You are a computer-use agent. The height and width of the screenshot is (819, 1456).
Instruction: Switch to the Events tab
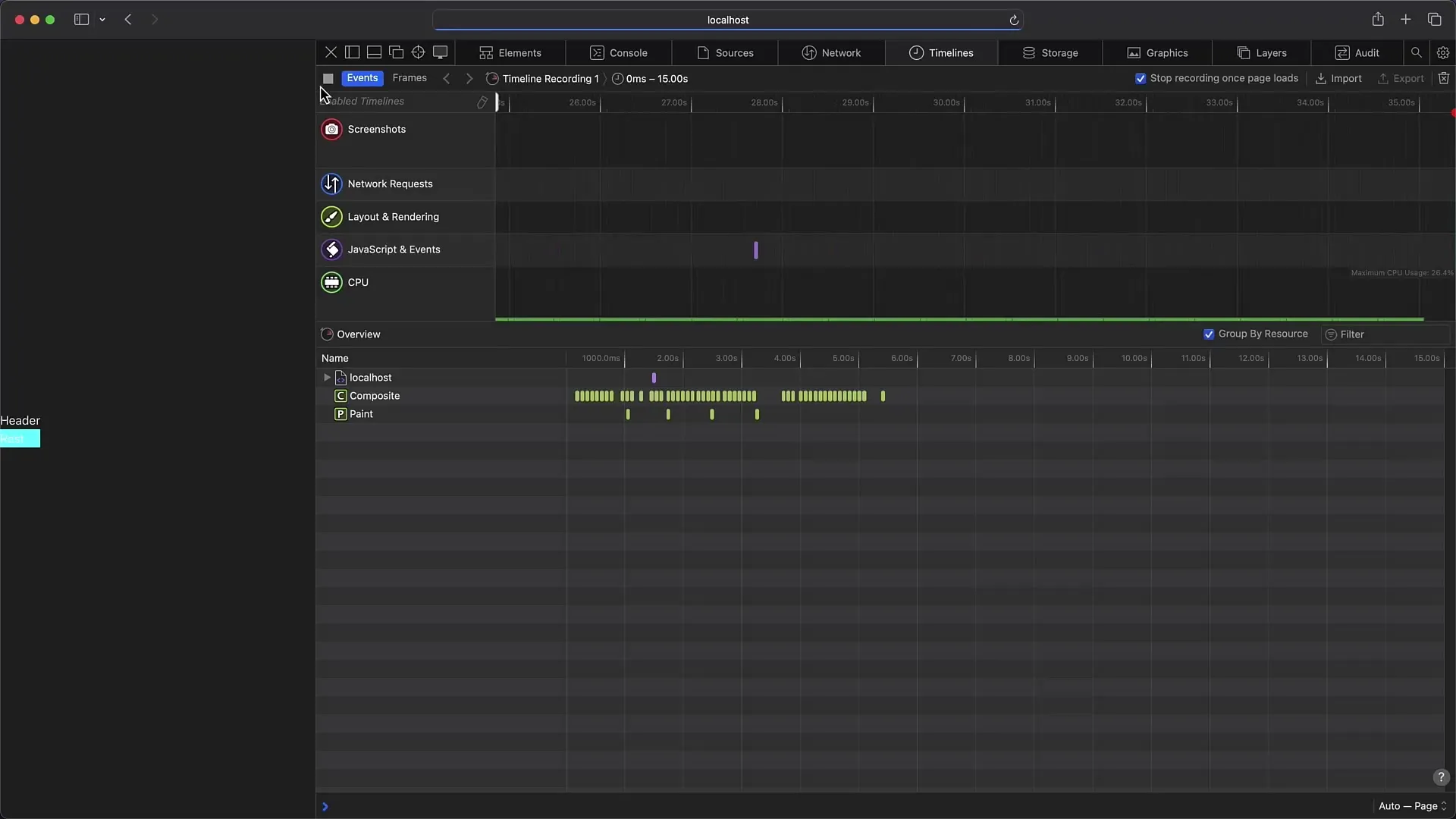pyautogui.click(x=362, y=78)
